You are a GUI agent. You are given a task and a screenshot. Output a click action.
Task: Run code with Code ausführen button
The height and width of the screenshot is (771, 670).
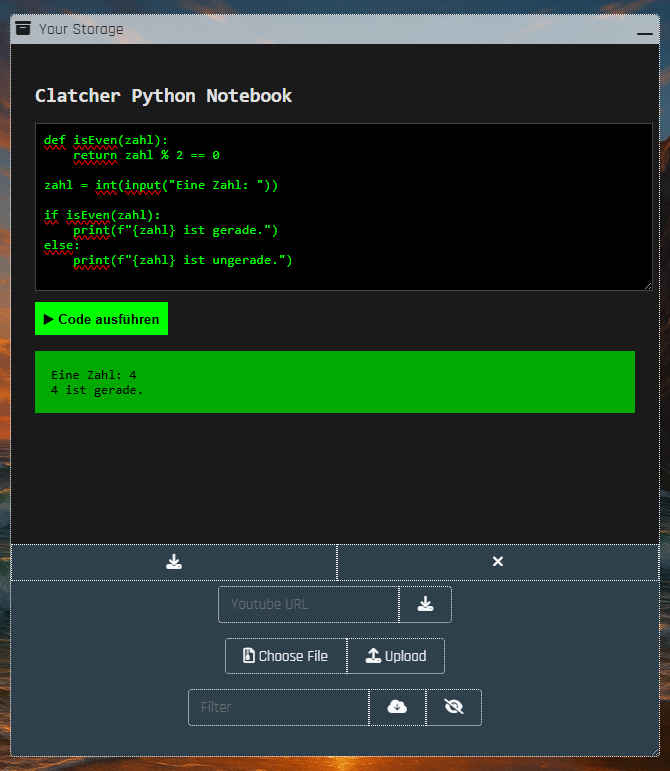tap(101, 319)
